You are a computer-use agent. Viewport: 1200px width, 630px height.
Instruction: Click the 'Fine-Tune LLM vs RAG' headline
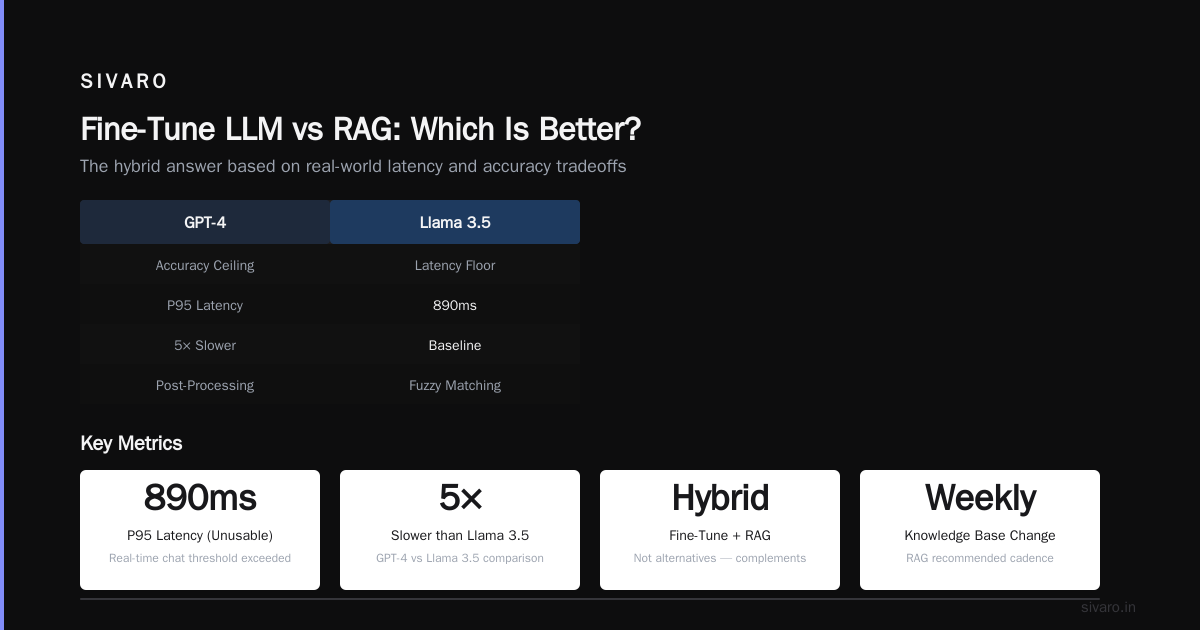tap(360, 129)
